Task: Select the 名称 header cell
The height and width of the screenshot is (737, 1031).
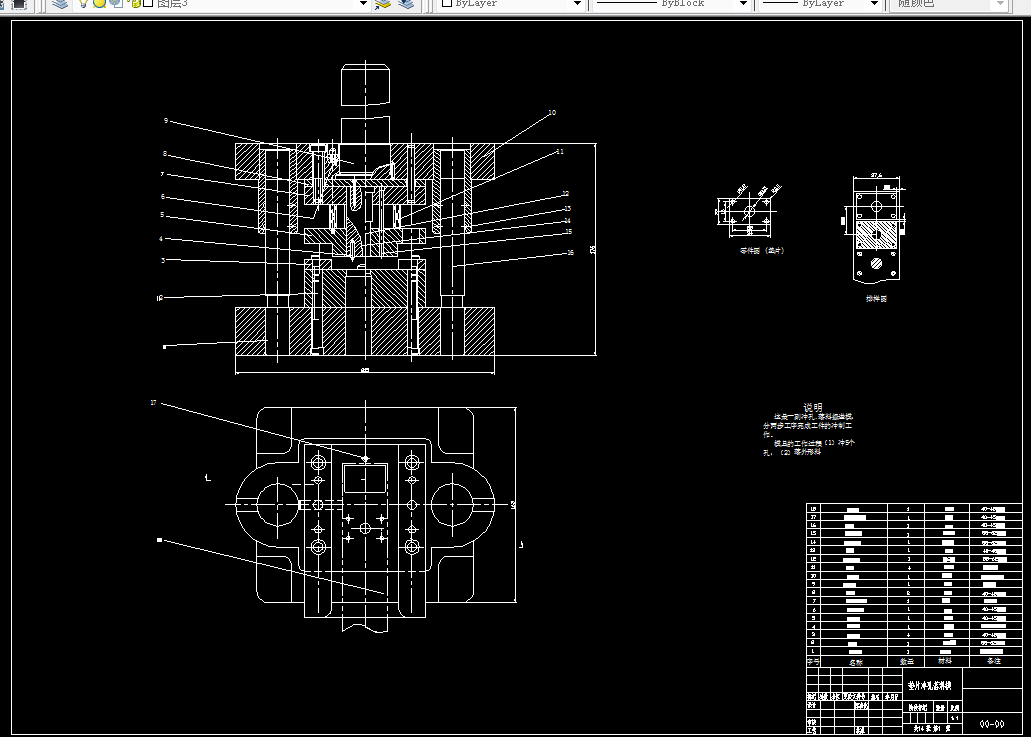Action: click(855, 662)
